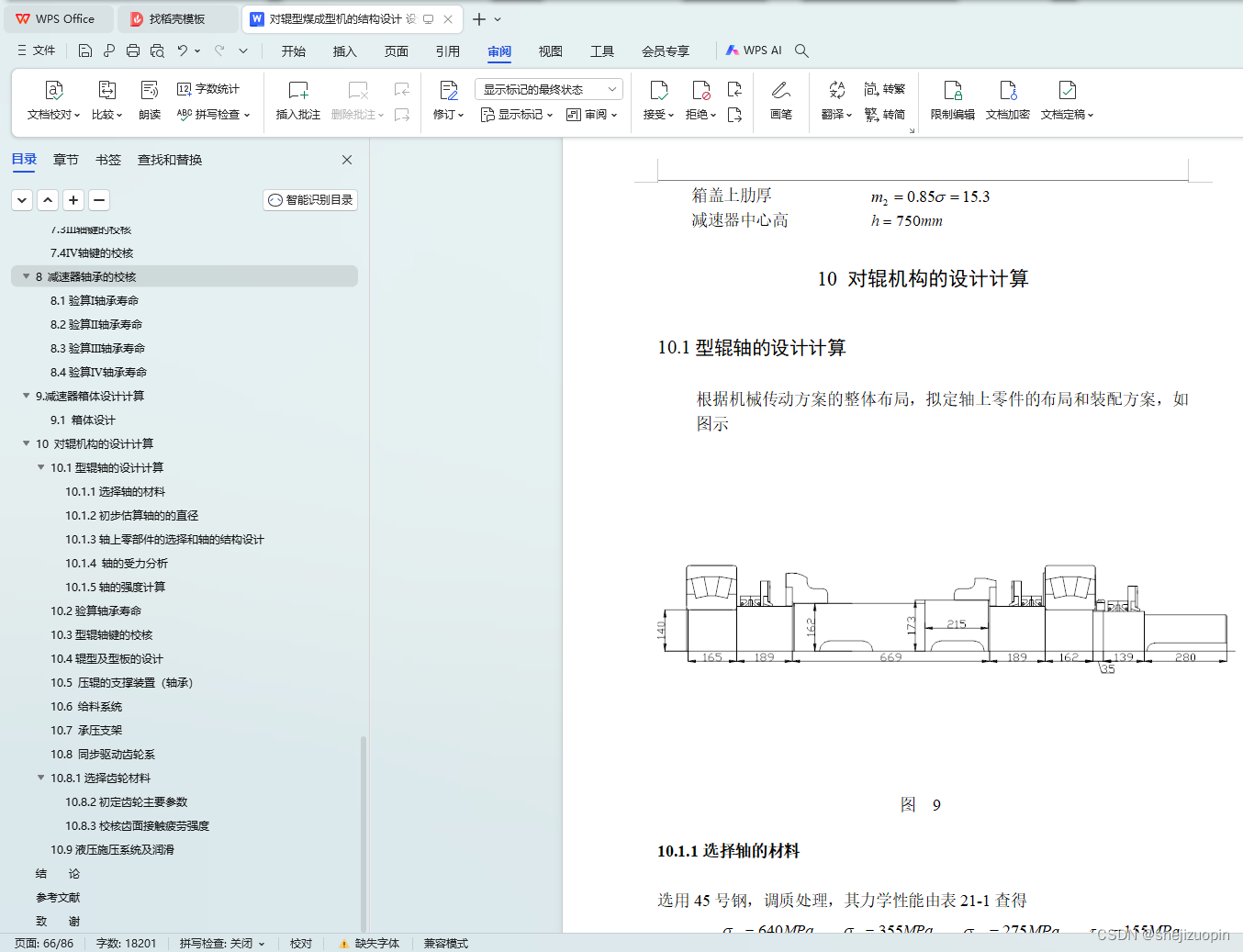Open 显示标记的最终状态 dropdown
Viewport: 1243px width, 952px height.
pyautogui.click(x=549, y=89)
